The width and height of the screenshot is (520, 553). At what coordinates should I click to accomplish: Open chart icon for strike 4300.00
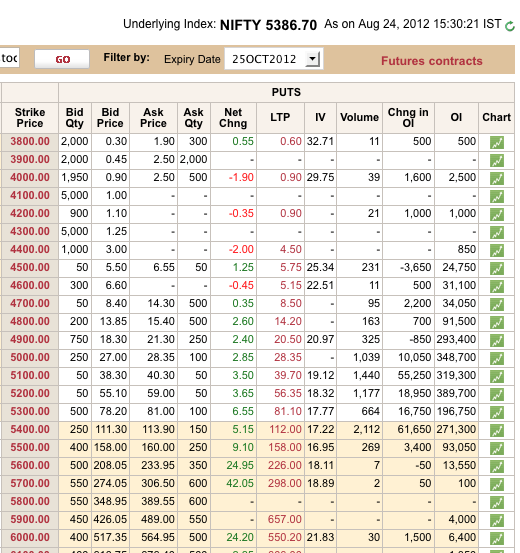click(497, 232)
